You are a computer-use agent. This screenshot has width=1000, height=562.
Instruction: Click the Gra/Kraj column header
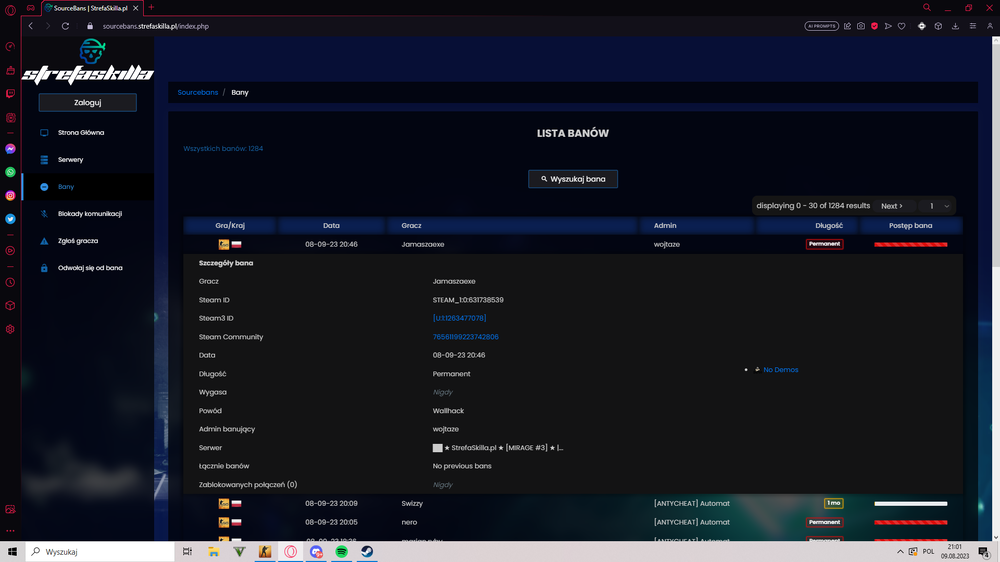pyautogui.click(x=230, y=226)
